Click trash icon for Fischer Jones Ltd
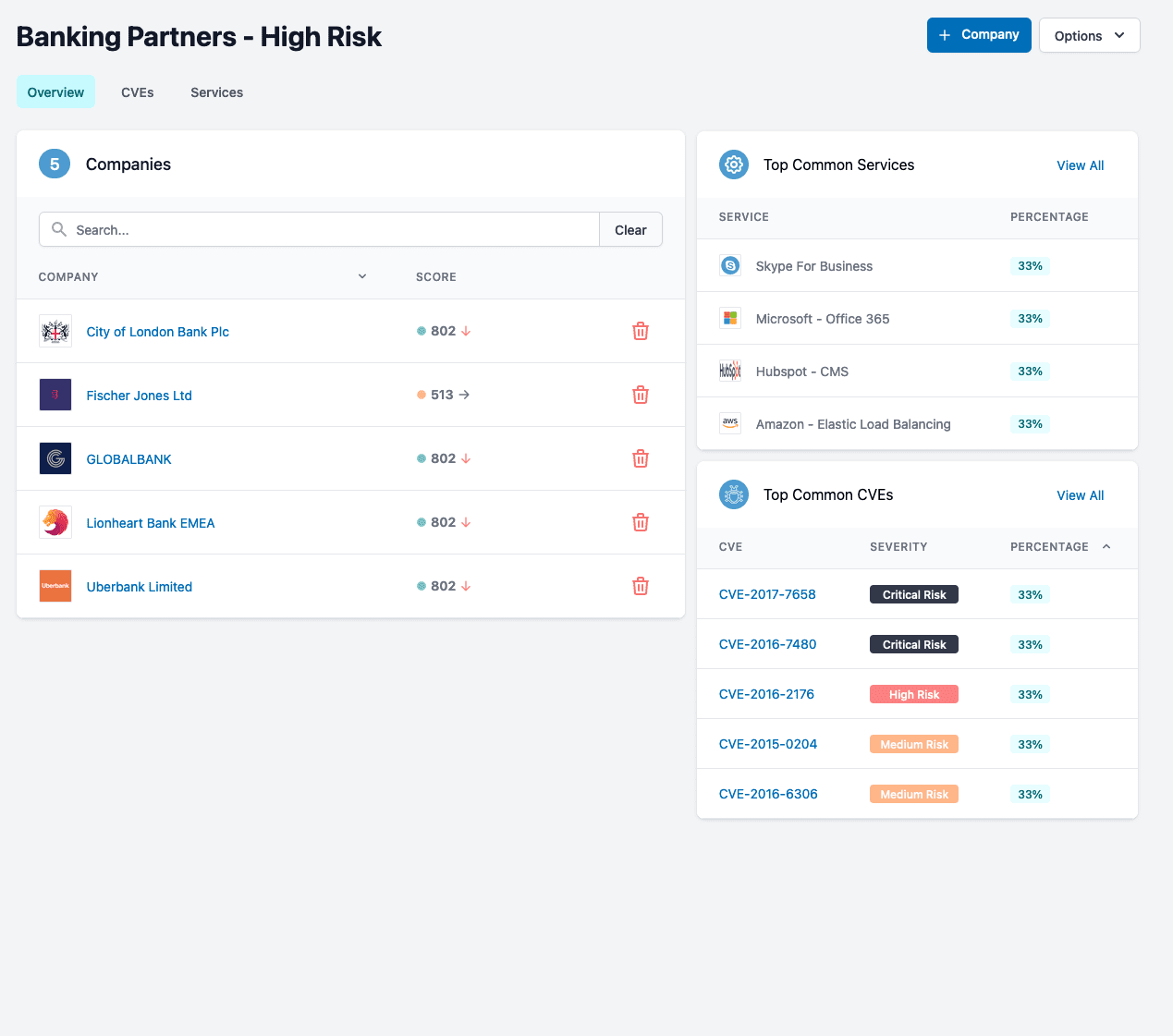The height and width of the screenshot is (1036, 1173). (640, 395)
